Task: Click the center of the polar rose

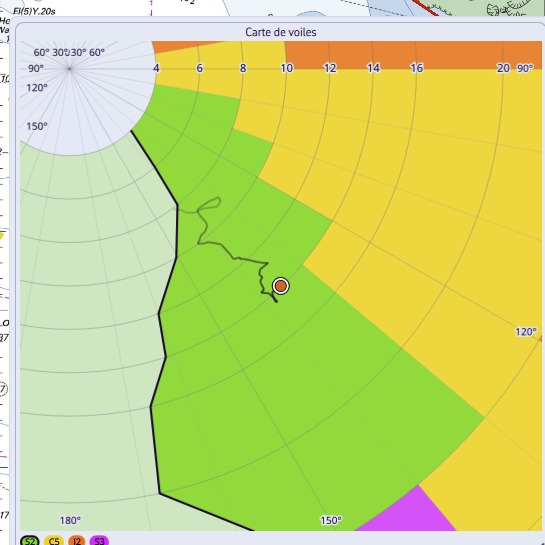Action: click(x=70, y=69)
